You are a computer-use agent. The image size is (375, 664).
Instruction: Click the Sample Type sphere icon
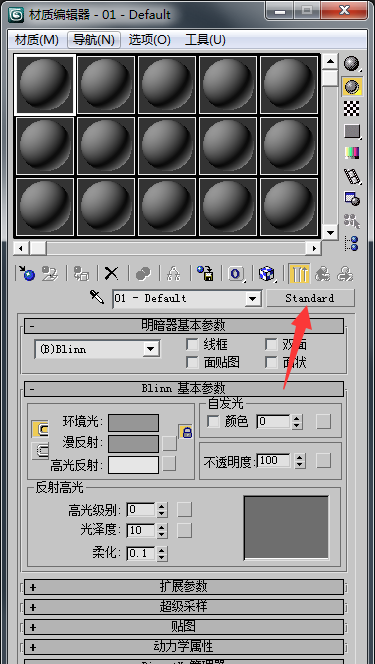[x=351, y=64]
